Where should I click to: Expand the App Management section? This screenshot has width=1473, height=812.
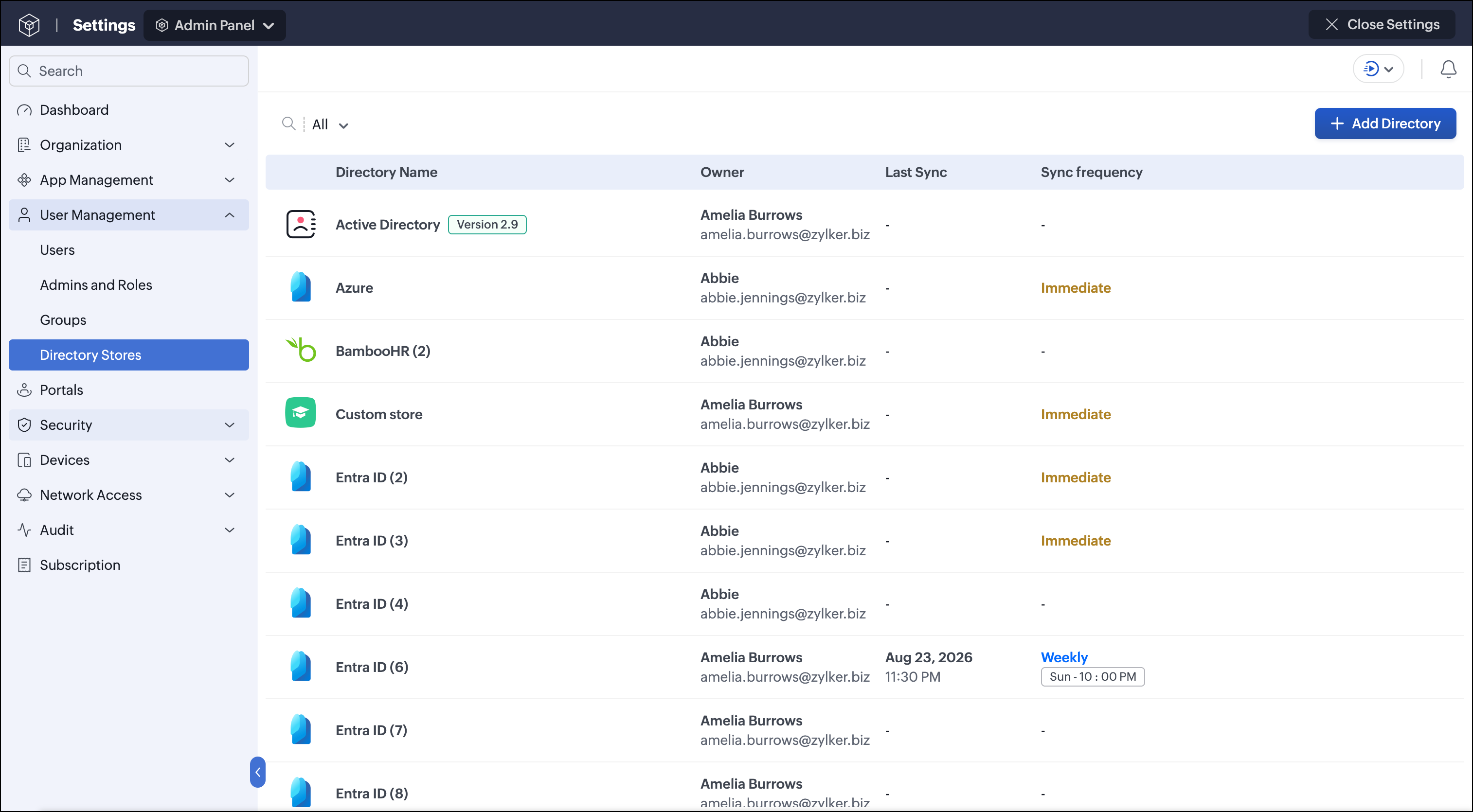[x=128, y=179]
